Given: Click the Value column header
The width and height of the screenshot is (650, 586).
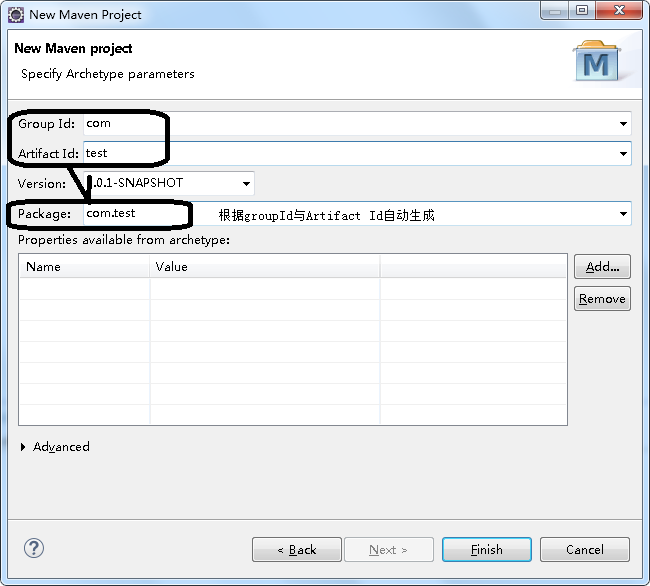Looking at the screenshot, I should [x=265, y=266].
